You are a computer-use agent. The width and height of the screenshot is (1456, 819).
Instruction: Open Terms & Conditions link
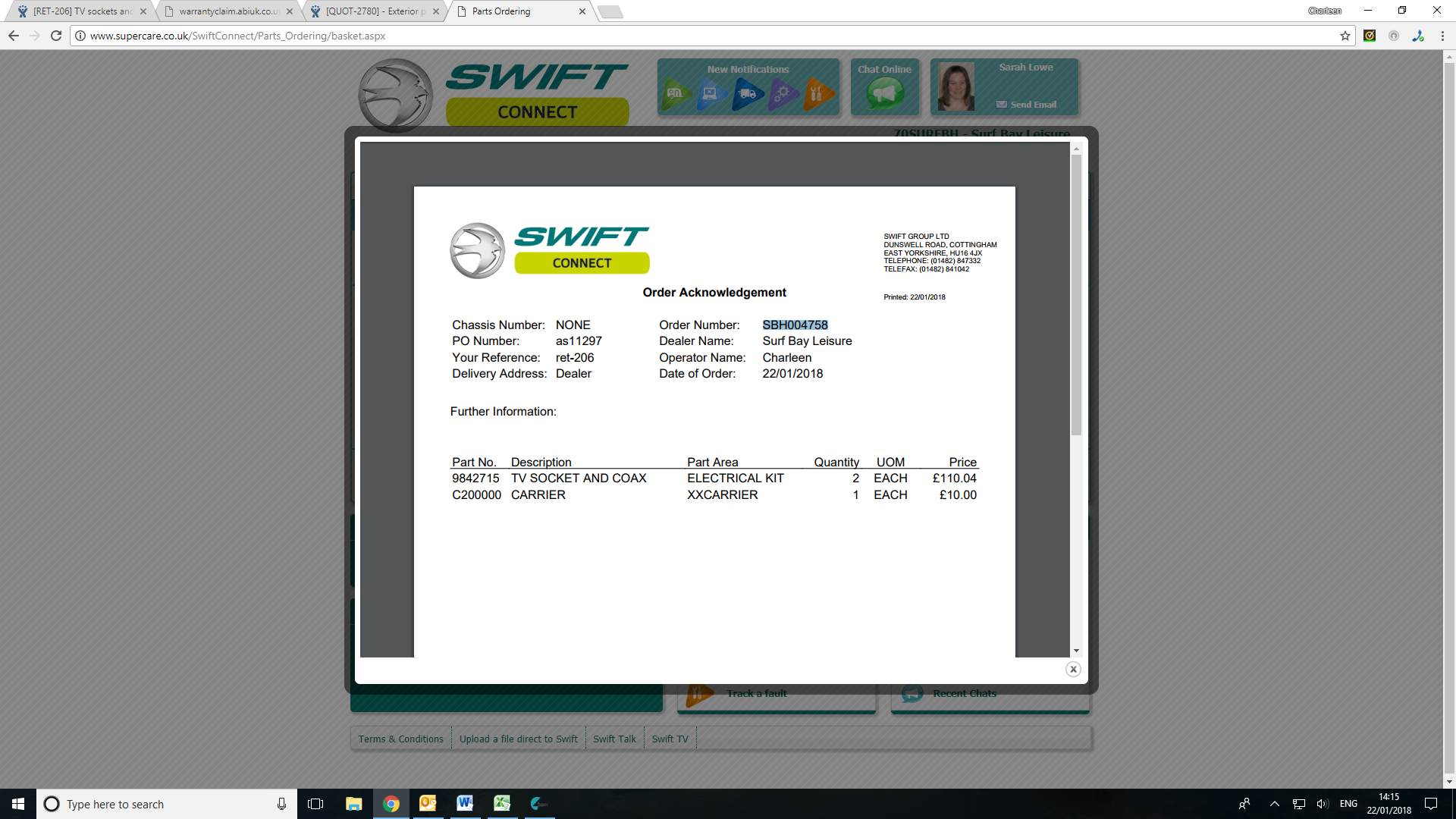[x=400, y=739]
